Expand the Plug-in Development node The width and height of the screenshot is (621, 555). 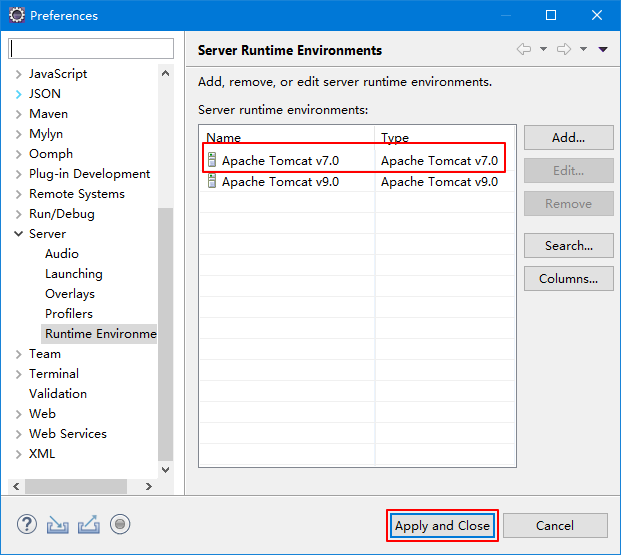click(x=18, y=174)
